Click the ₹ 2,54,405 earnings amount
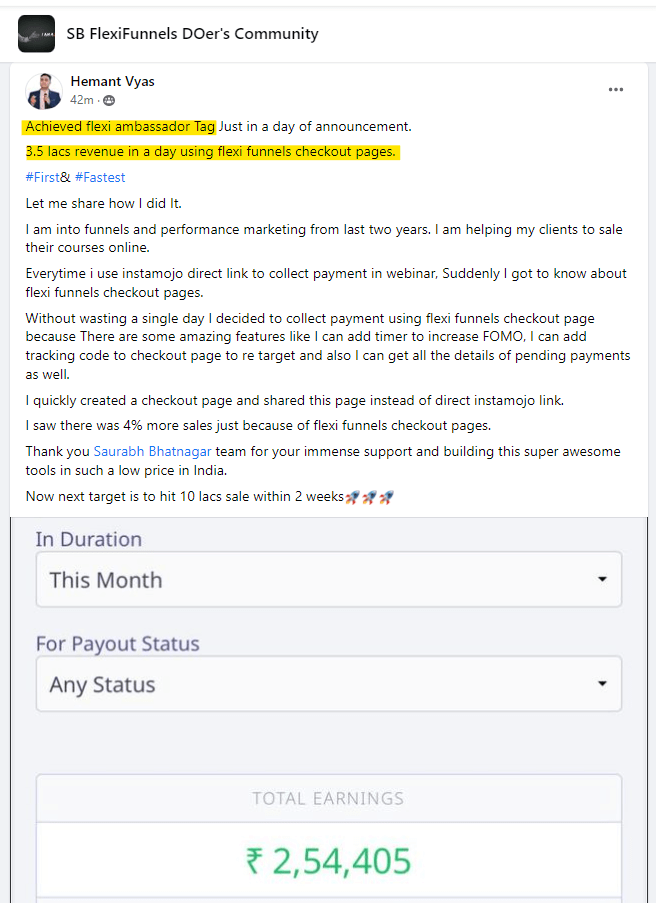 point(328,862)
